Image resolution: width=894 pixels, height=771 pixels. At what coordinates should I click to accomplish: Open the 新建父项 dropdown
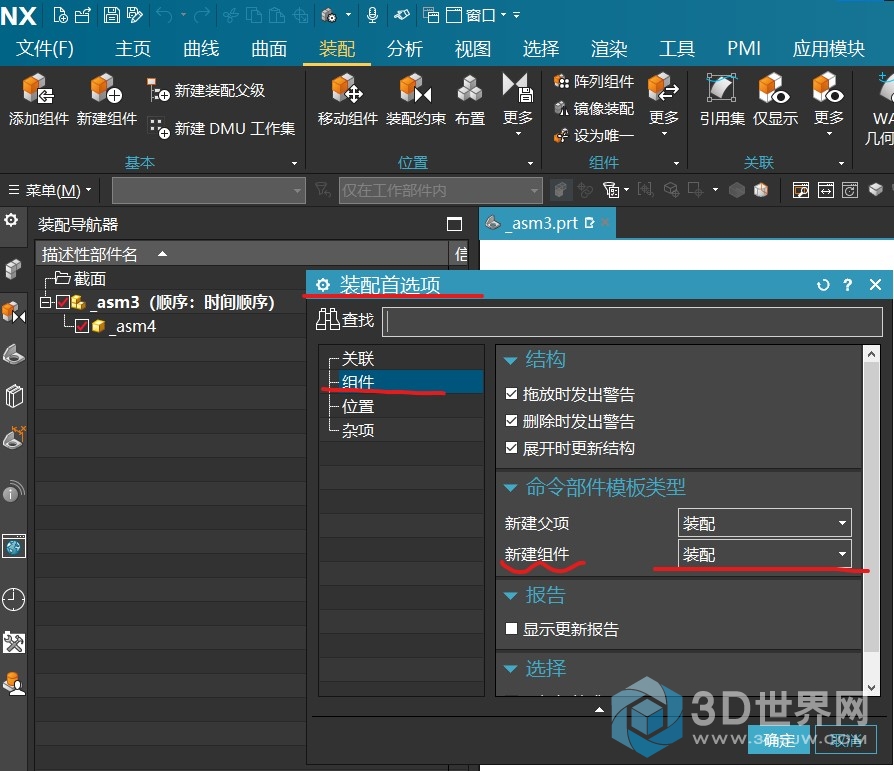pos(764,523)
